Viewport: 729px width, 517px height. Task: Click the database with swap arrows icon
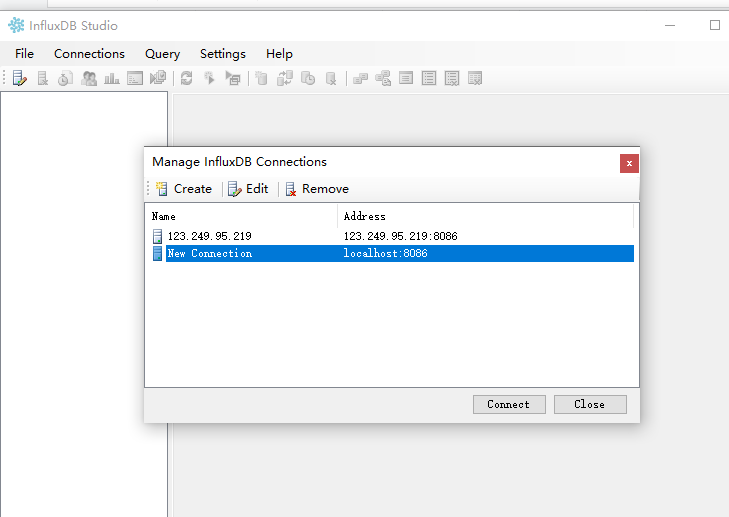285,78
